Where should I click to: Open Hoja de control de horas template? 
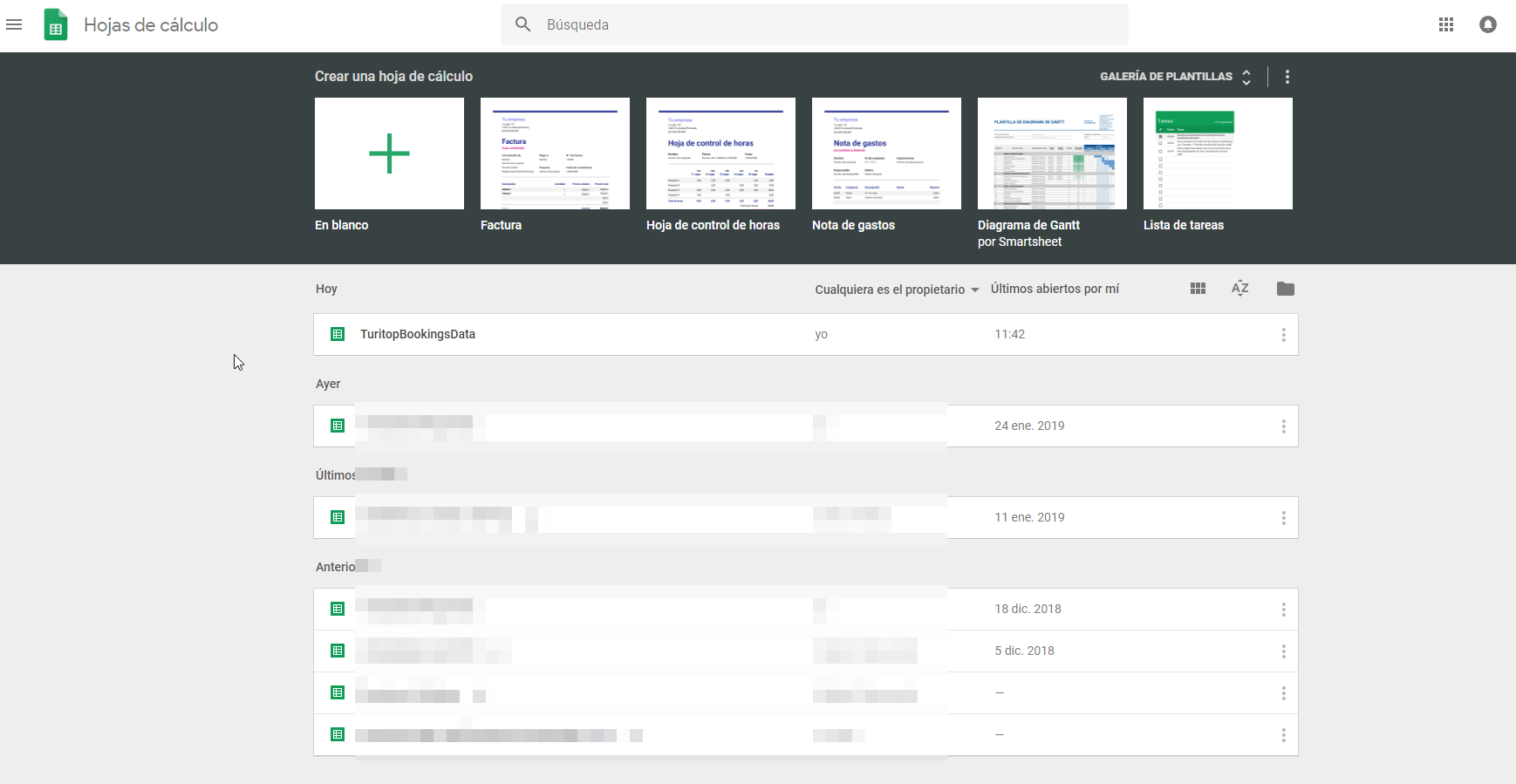pyautogui.click(x=720, y=153)
